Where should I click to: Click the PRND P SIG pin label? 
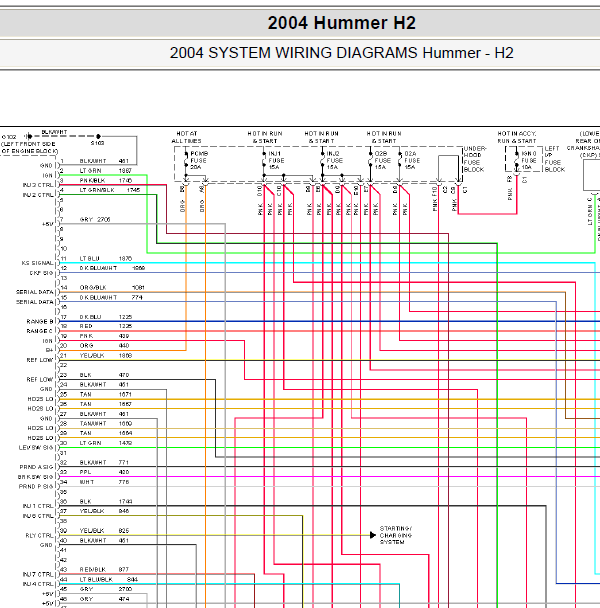(36, 486)
